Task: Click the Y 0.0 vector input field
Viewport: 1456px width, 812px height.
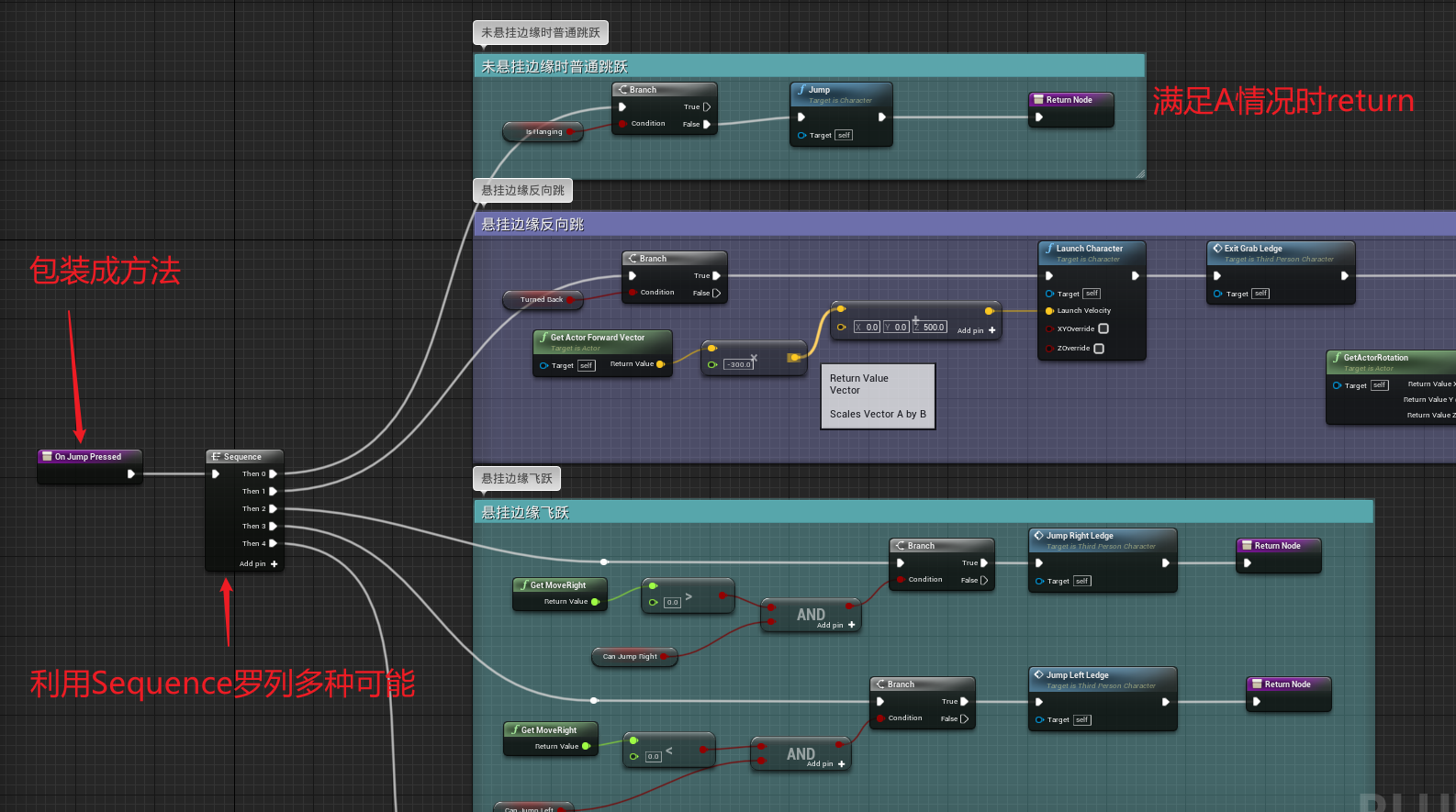Action: point(897,327)
